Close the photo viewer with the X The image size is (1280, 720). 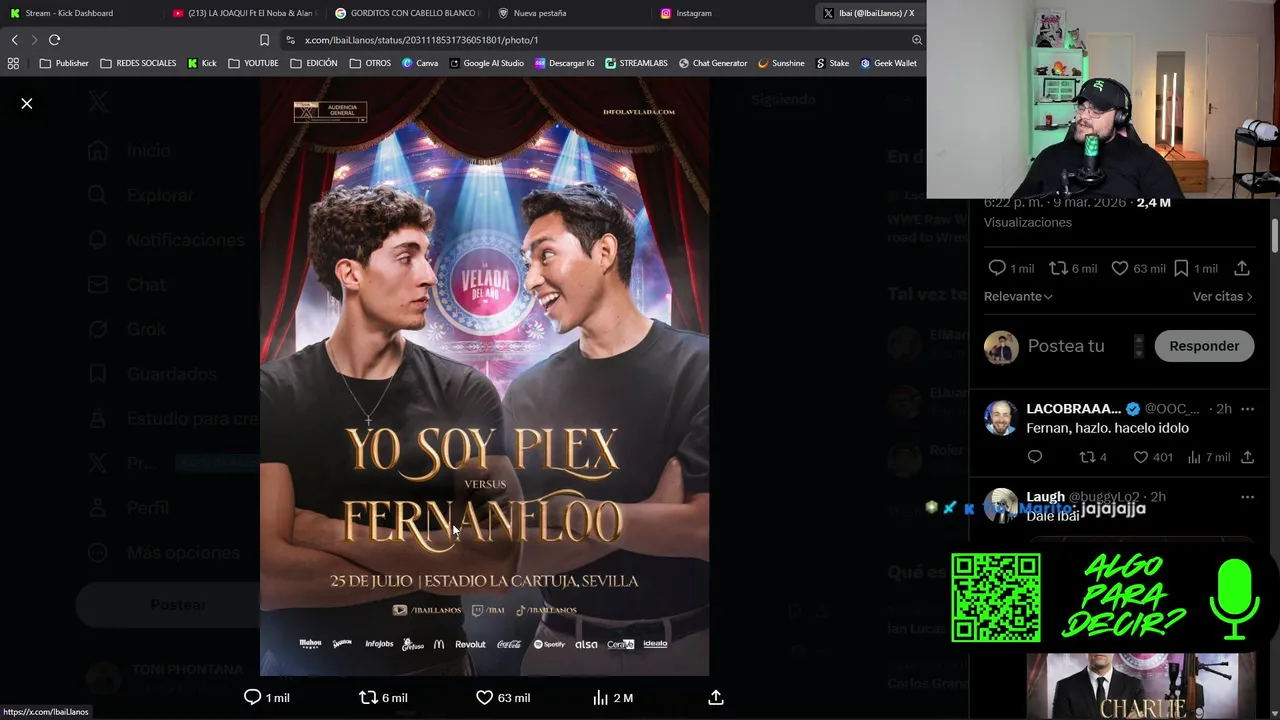click(x=27, y=104)
